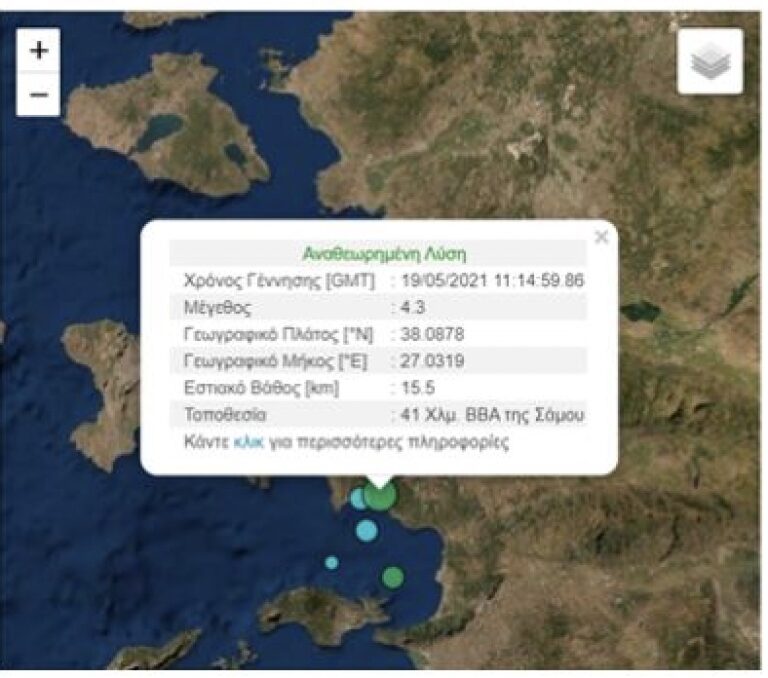Click the focal depth value 15.5
The width and height of the screenshot is (768, 678).
click(418, 388)
